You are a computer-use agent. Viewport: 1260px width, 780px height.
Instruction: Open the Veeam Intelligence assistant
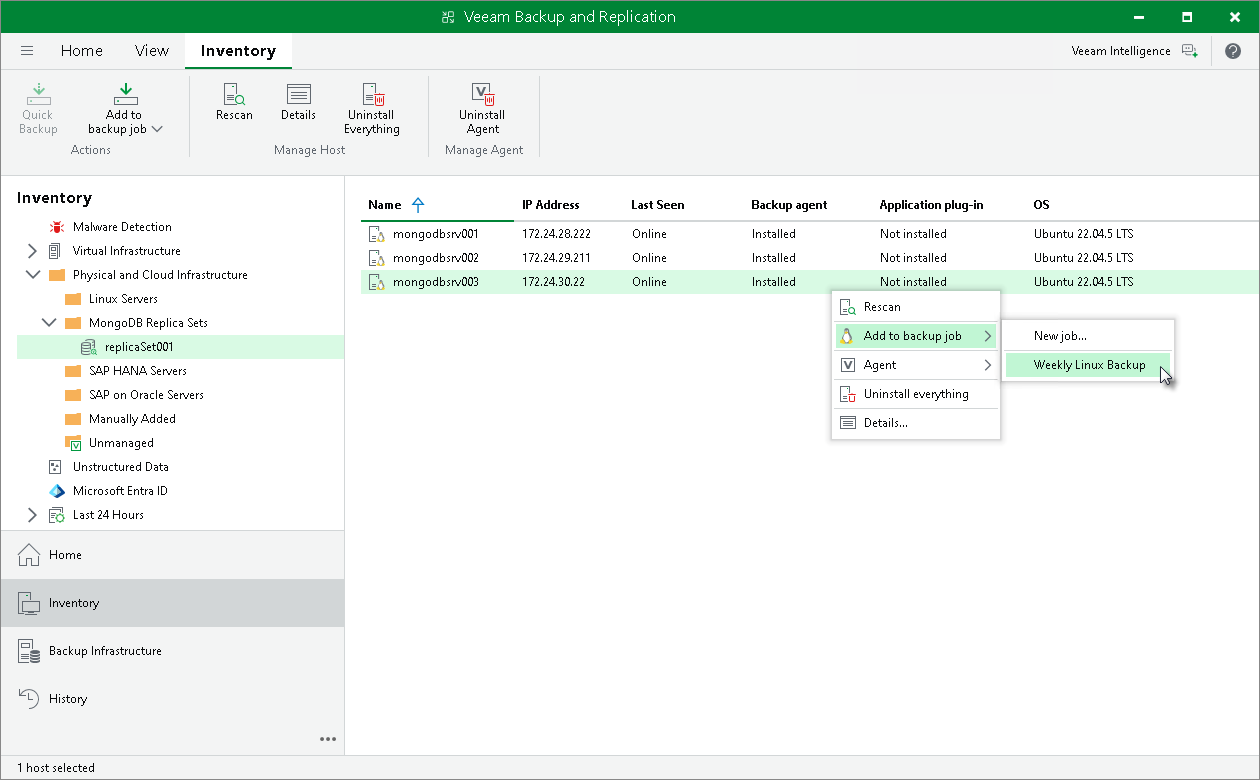pos(1133,51)
